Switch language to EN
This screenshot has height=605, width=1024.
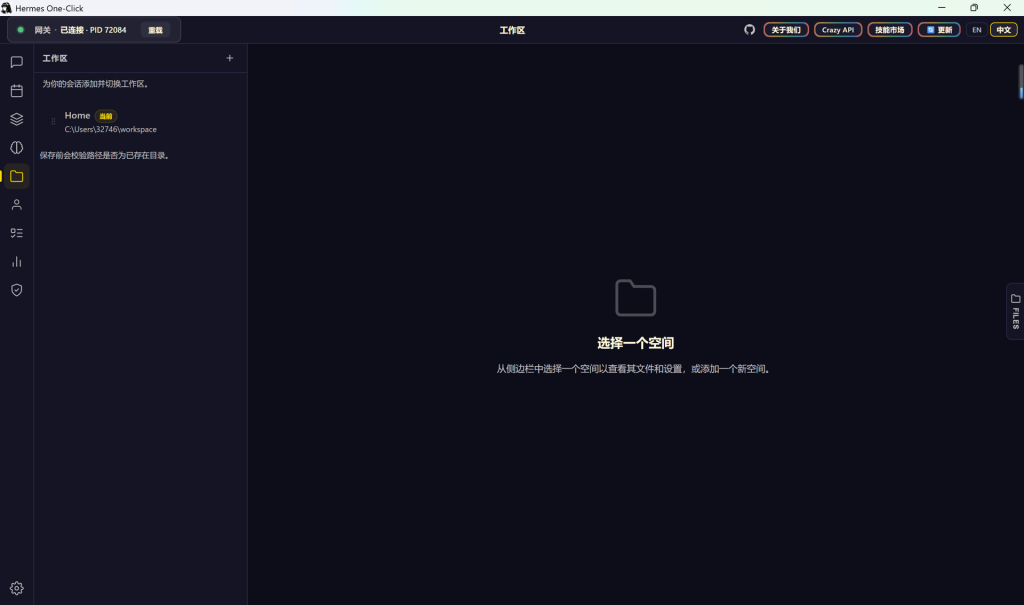click(x=976, y=30)
